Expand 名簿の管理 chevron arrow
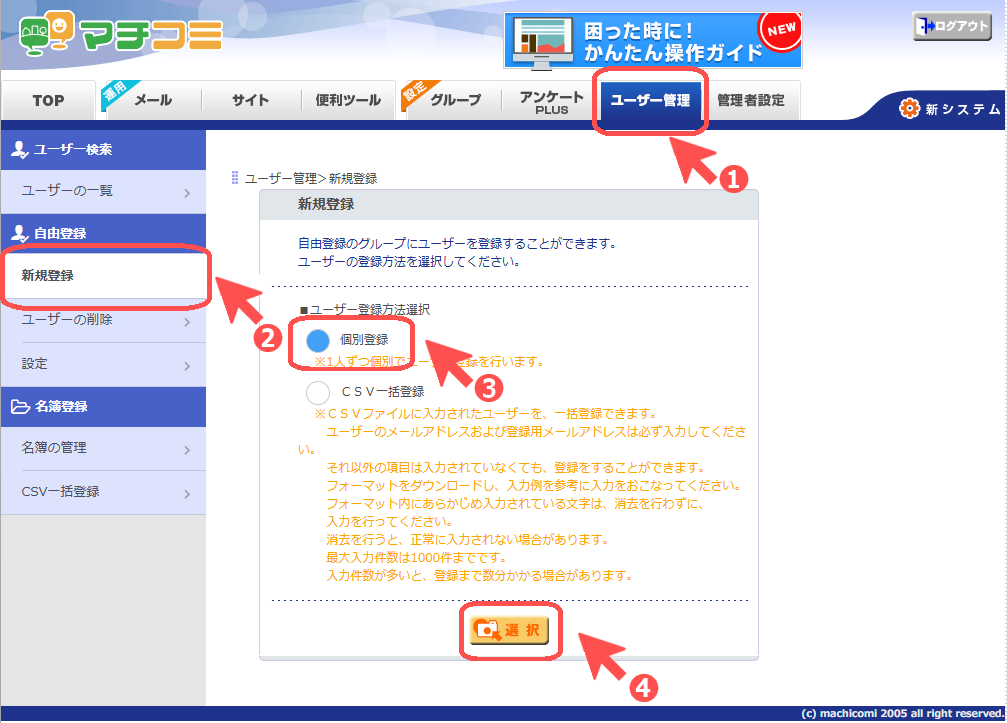 click(187, 450)
